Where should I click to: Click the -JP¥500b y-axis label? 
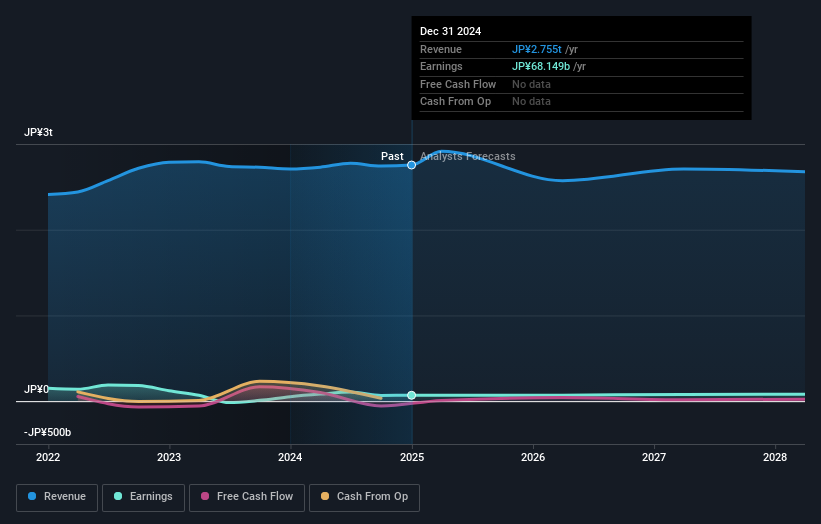(x=47, y=432)
